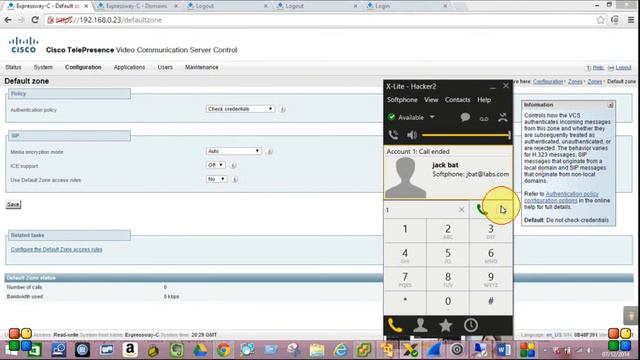Viewport: 640px width, 360px height.
Task: Open Configure the Default Zone access rules link
Action: (57, 249)
